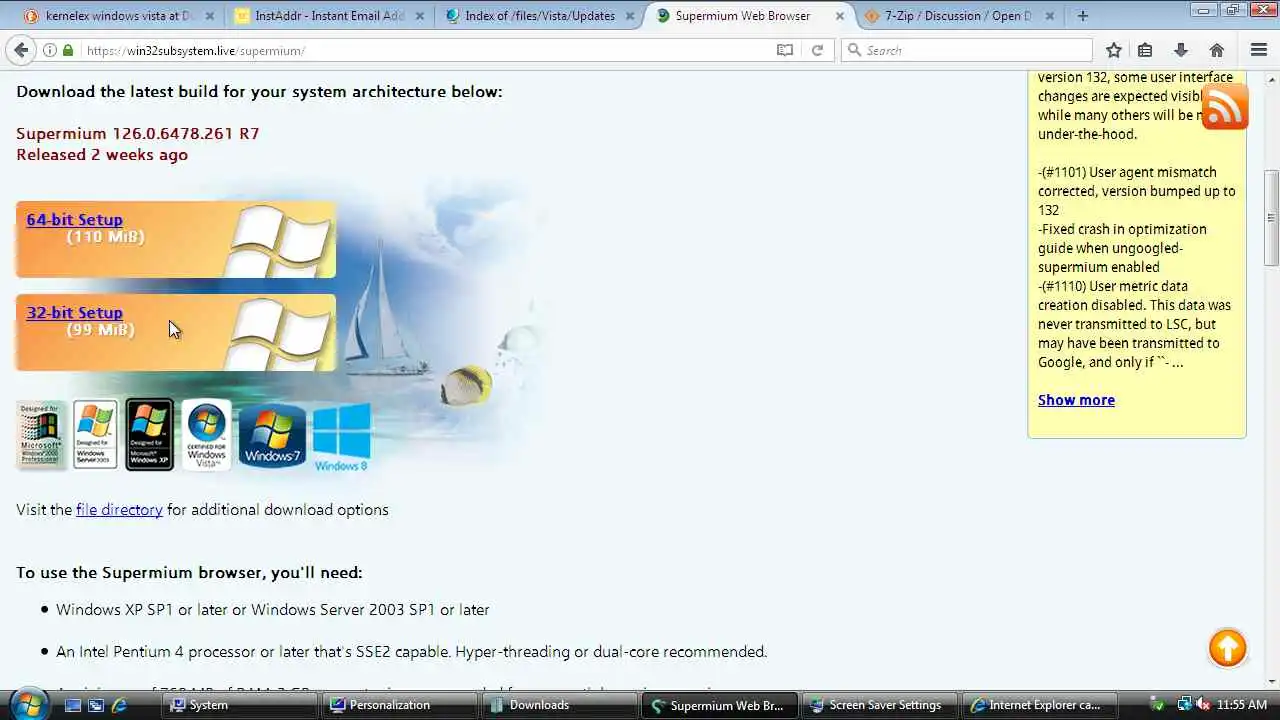The image size is (1280, 720).
Task: Go back using the browser back arrow
Action: point(21,50)
